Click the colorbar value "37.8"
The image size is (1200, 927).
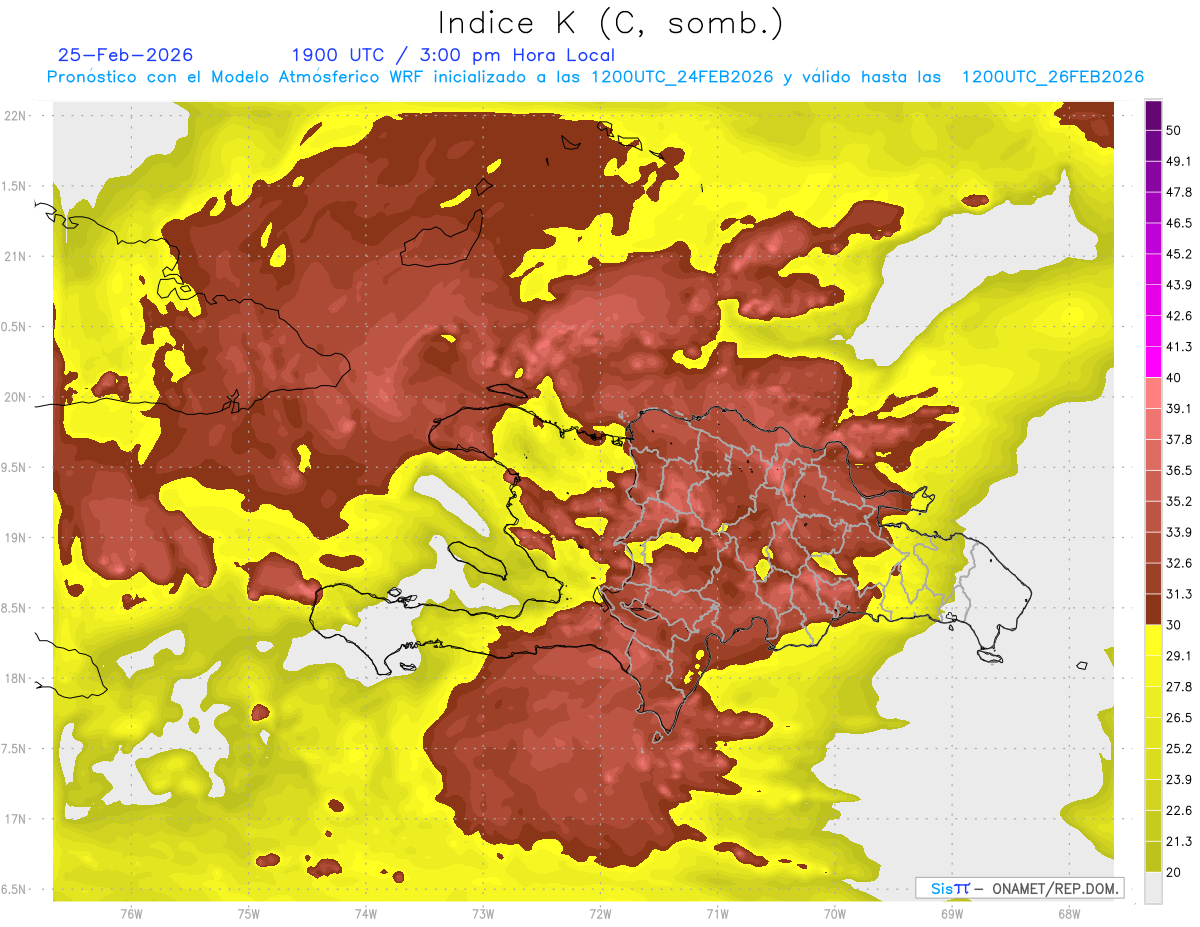tap(1179, 439)
